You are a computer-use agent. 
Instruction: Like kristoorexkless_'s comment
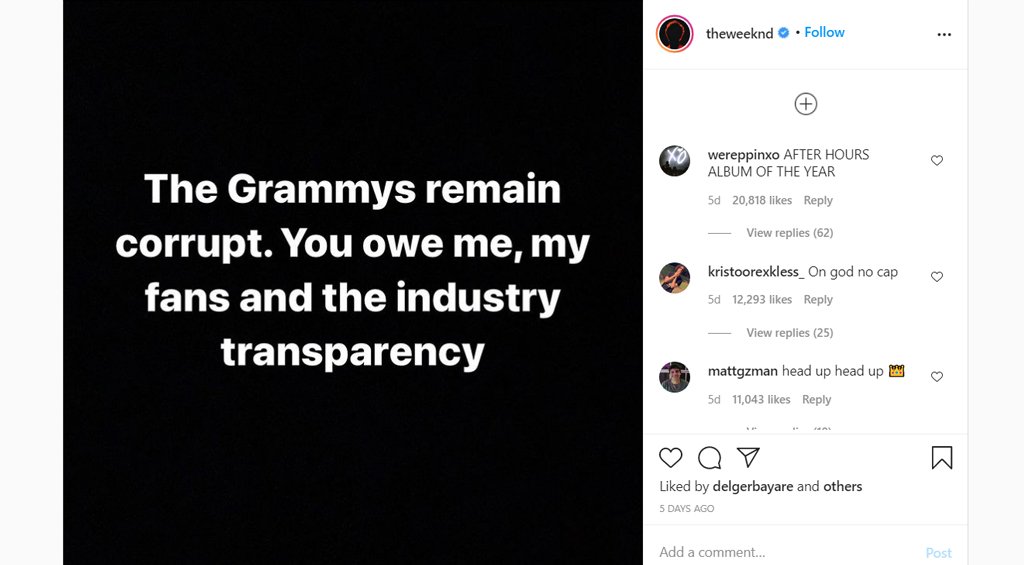tap(937, 277)
